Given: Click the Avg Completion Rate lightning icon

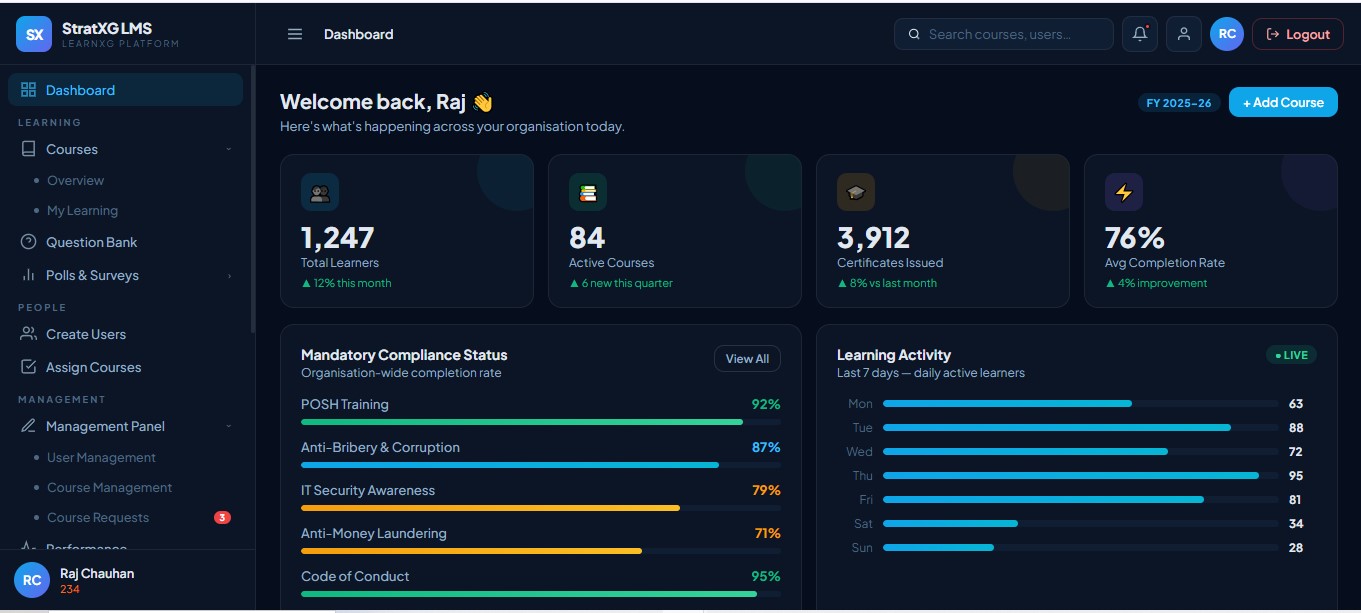Looking at the screenshot, I should [x=1124, y=193].
